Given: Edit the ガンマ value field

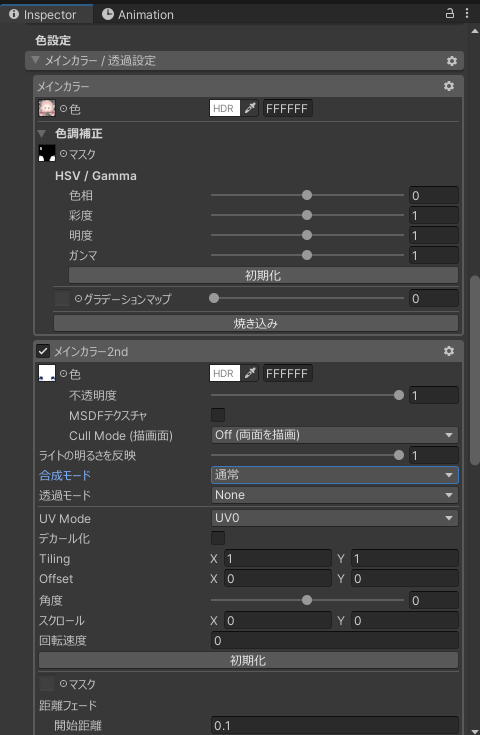Looking at the screenshot, I should tap(434, 255).
